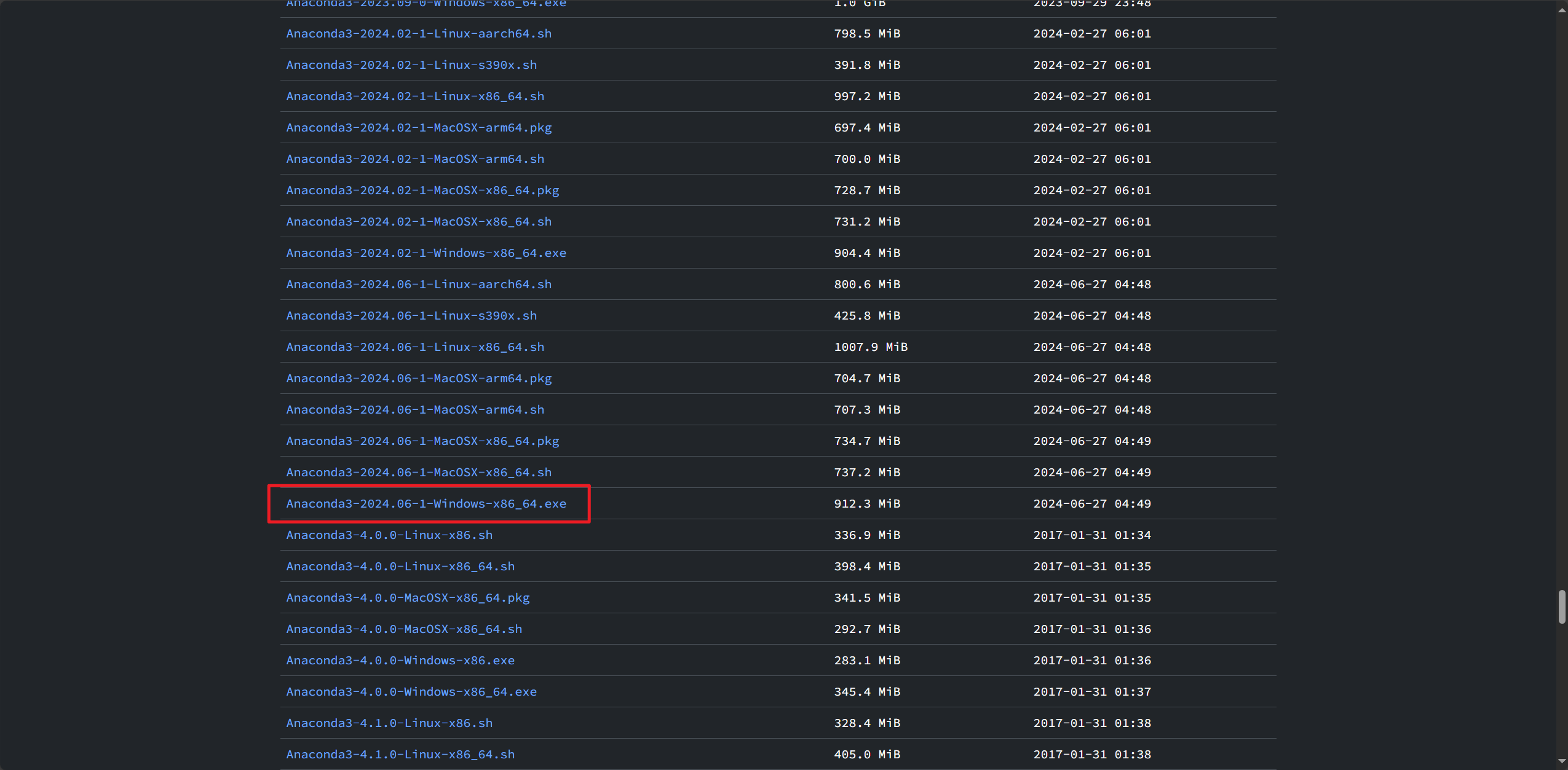Screen dimensions: 1568x770
Task: Open Anaconda3-2024.06-1-MacOSX-arm64.sh link
Action: point(415,410)
